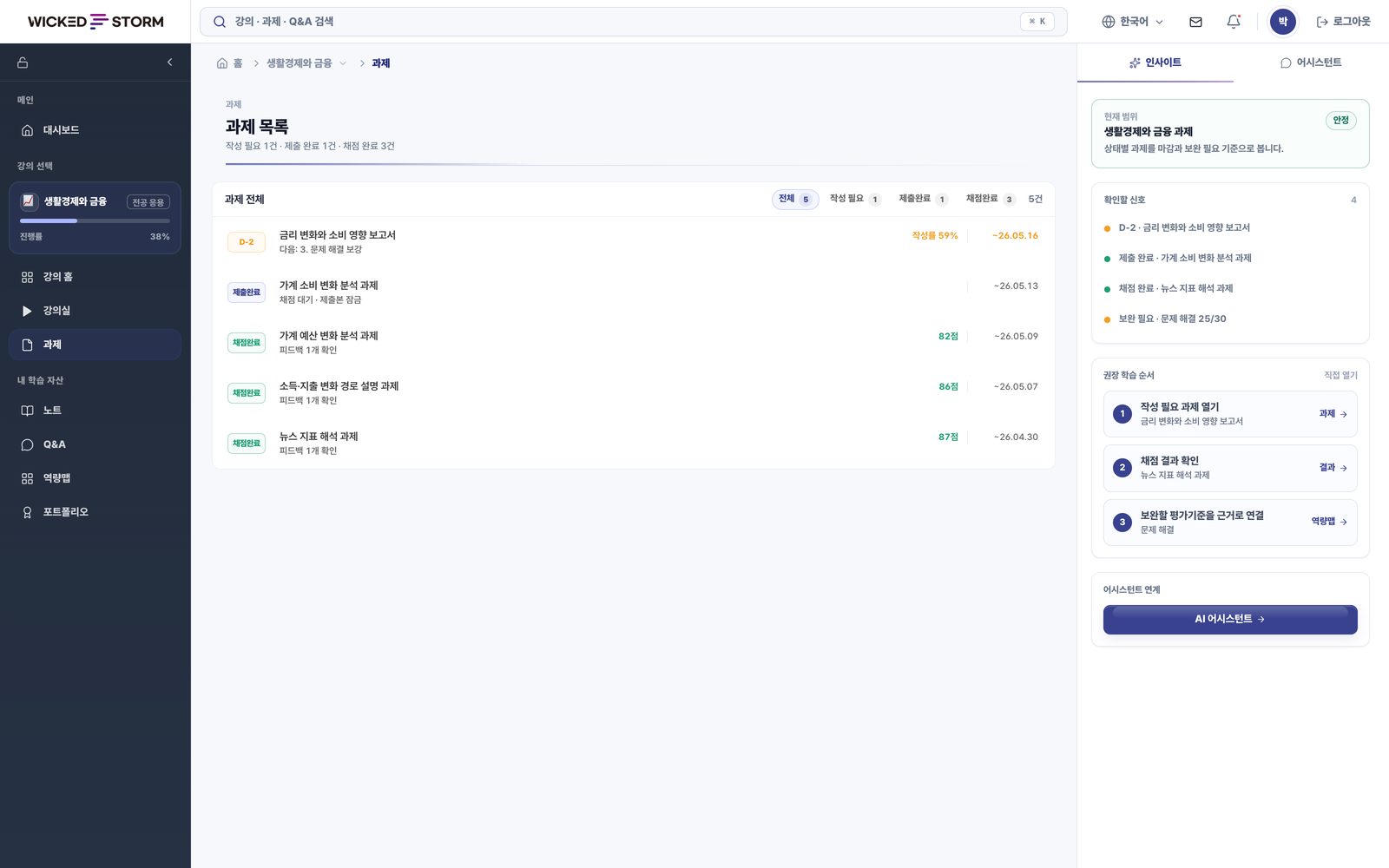Viewport: 1389px width, 868px height.
Task: Open 금리 변화와 소비 영향 보고서 row
Action: [x=634, y=242]
